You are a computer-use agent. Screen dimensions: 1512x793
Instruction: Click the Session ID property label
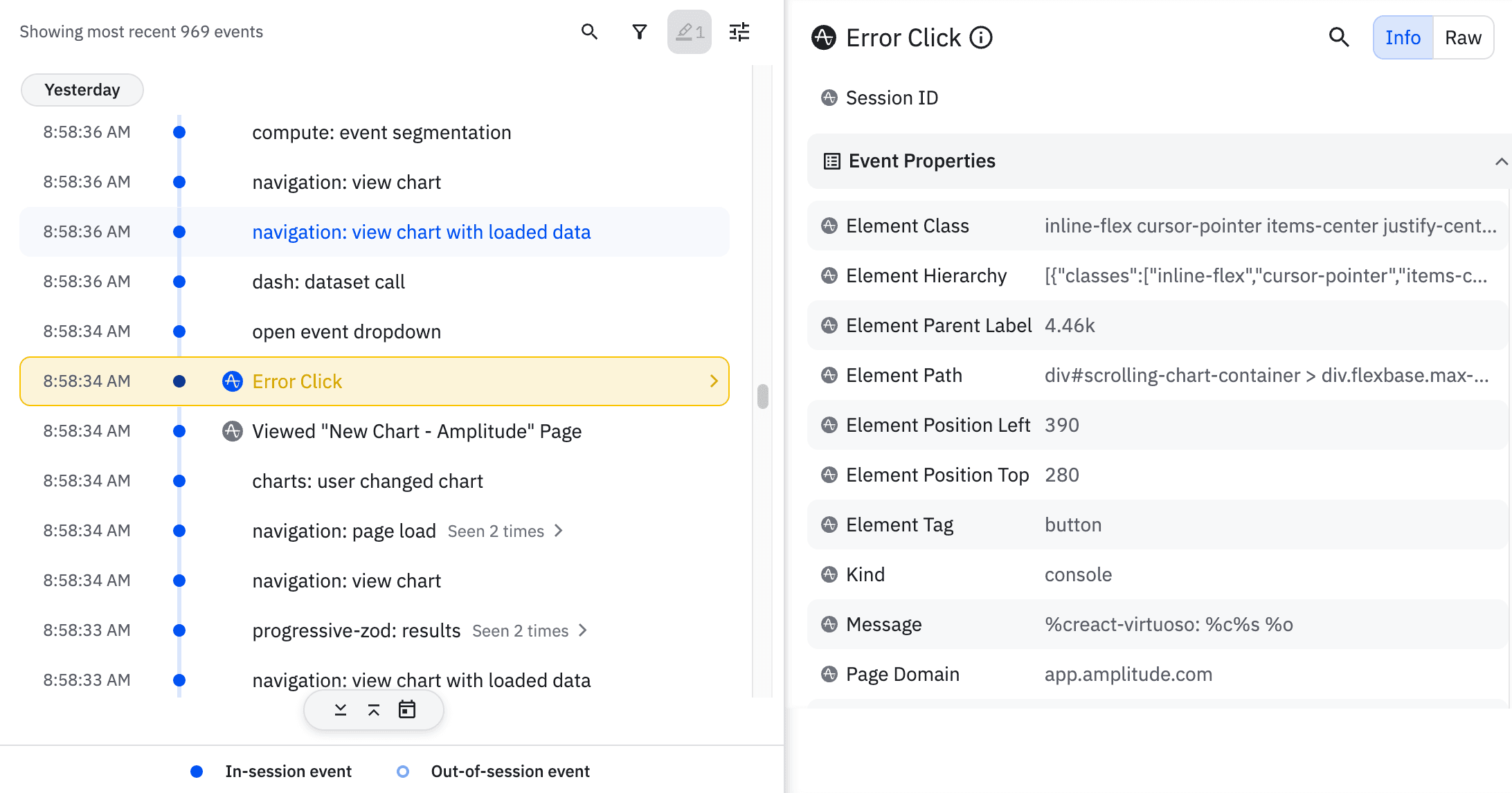pos(892,98)
